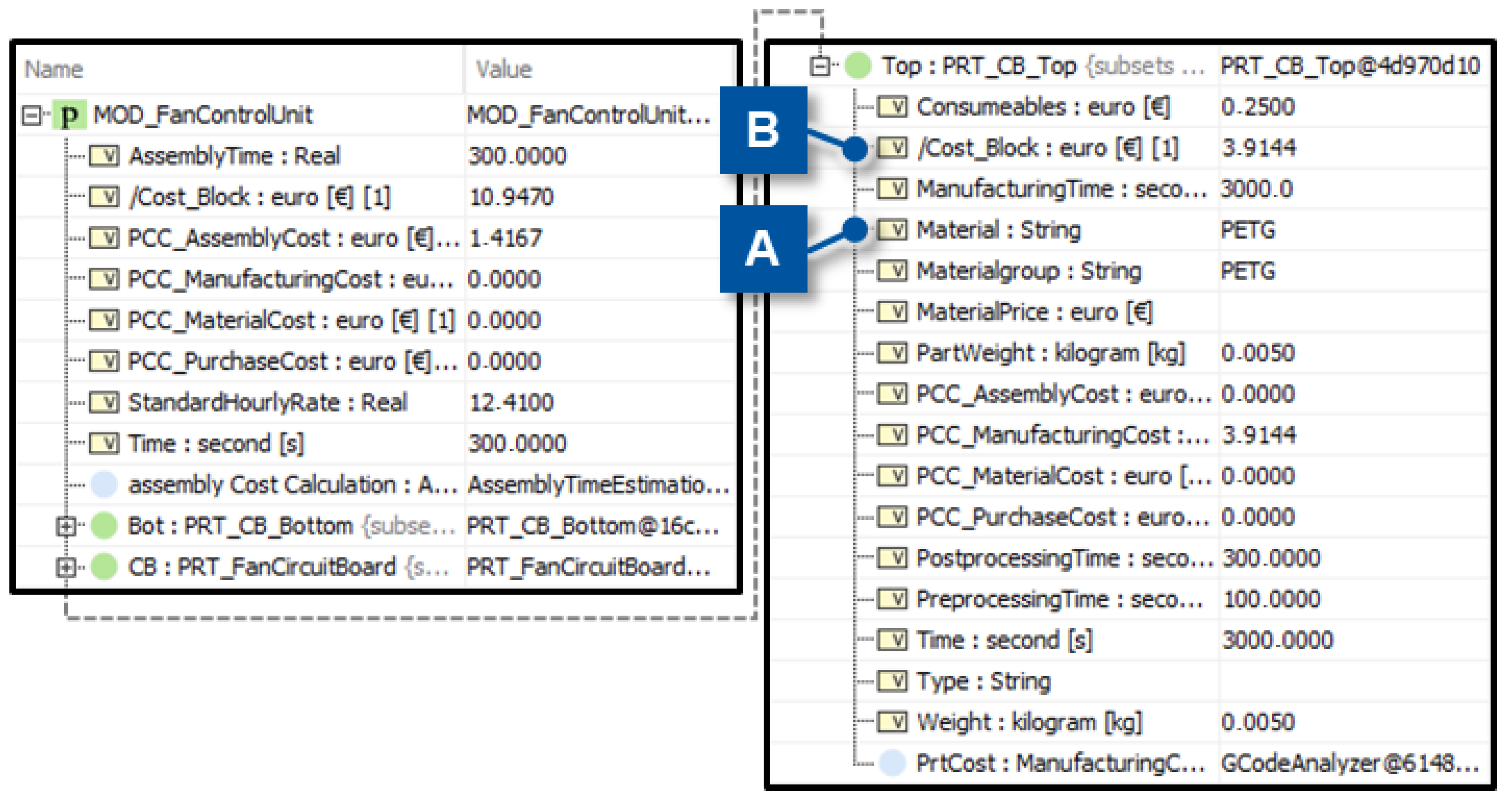The width and height of the screenshot is (1512, 801).
Task: Click the value icon beside AssemblyTime
Action: point(104,156)
